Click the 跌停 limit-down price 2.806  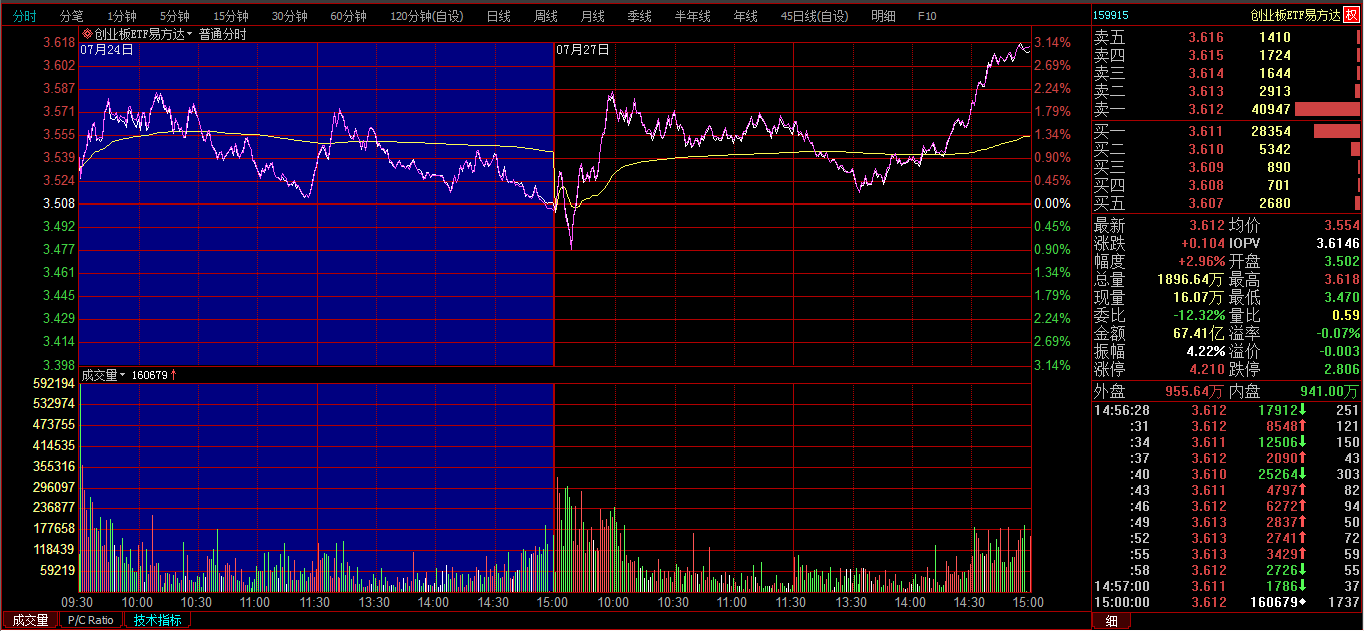point(1341,370)
